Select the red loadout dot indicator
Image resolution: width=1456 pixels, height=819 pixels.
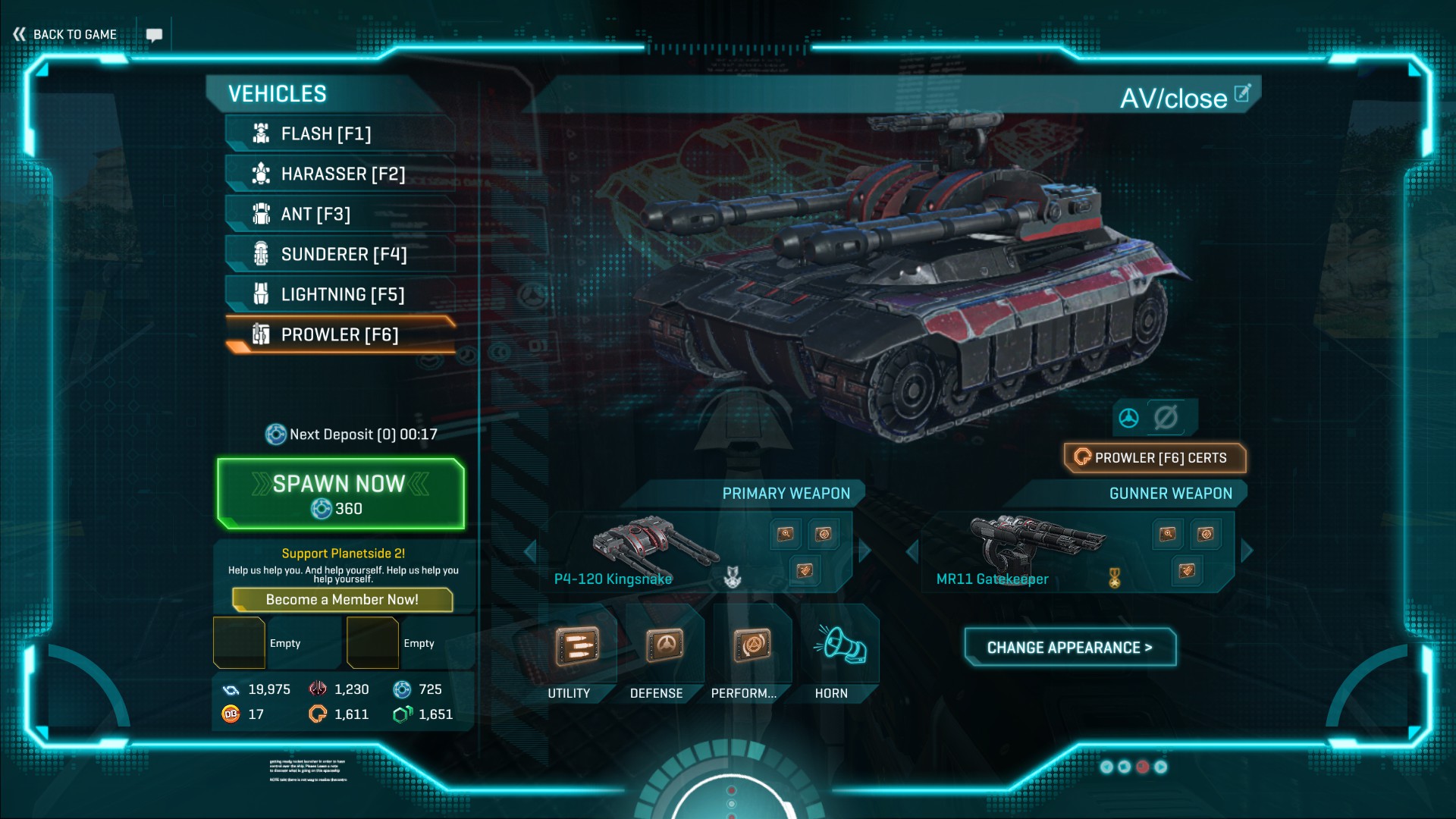[x=1142, y=767]
